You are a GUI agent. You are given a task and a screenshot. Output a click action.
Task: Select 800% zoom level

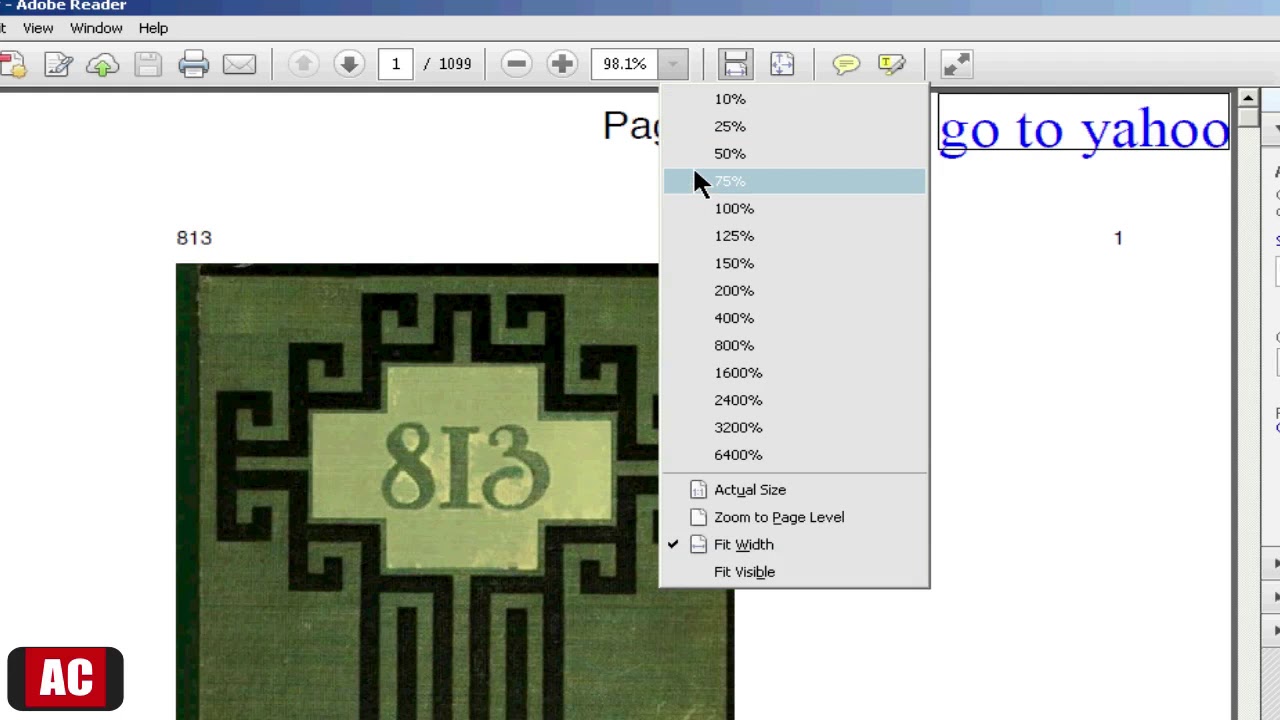click(x=794, y=345)
